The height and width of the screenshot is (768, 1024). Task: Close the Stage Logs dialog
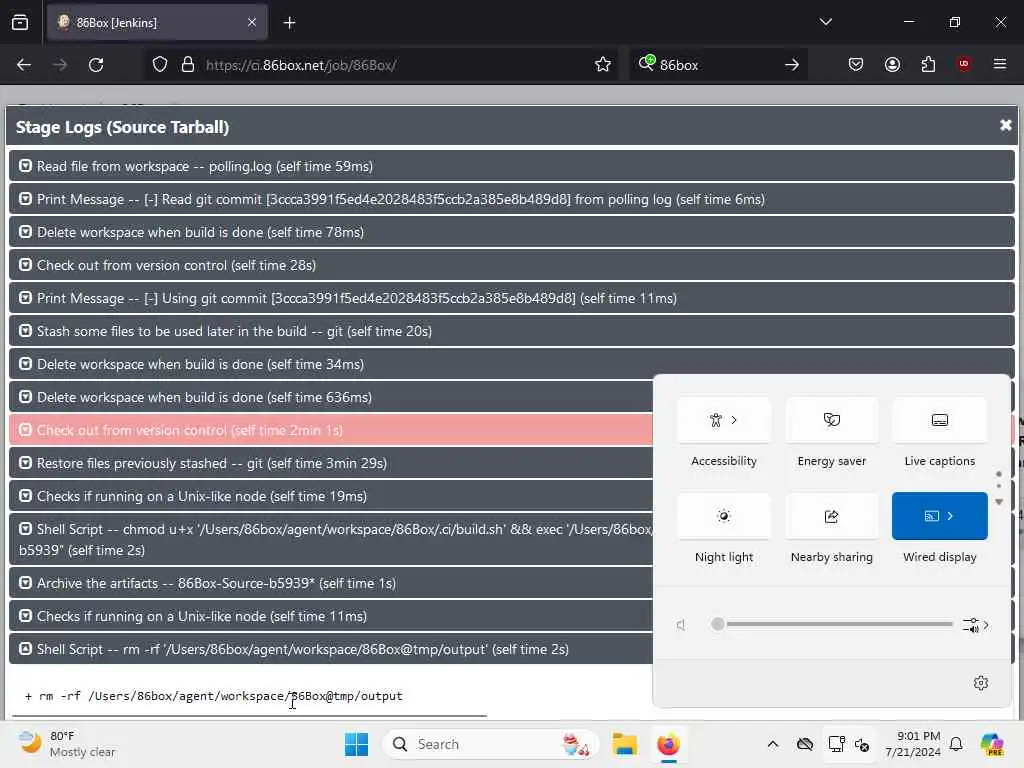[x=1005, y=125]
